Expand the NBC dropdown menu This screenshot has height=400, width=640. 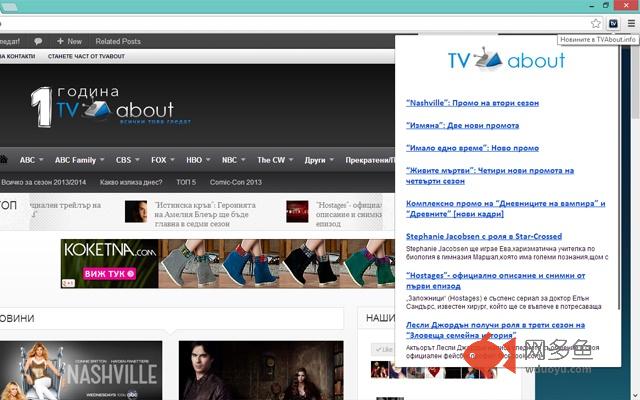click(233, 160)
